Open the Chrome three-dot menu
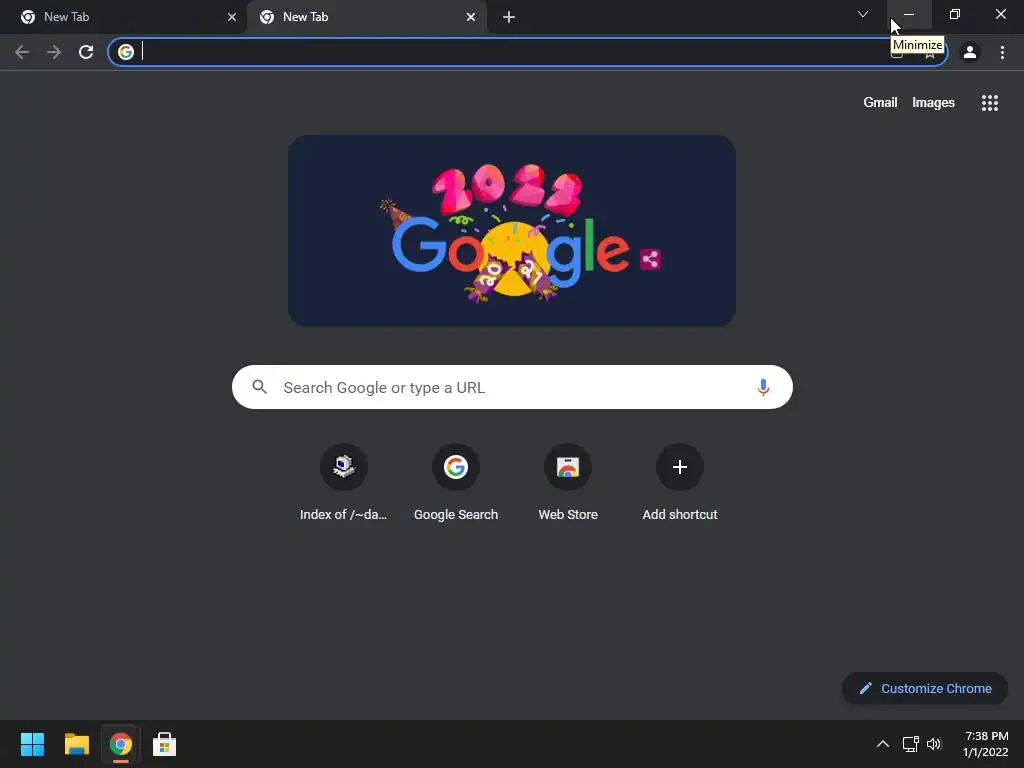 click(x=1002, y=52)
